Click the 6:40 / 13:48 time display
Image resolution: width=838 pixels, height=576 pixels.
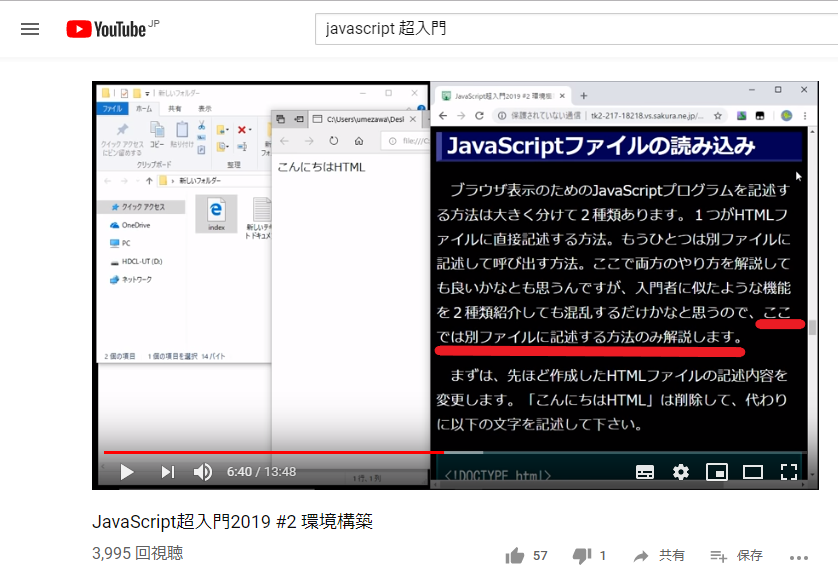click(261, 472)
